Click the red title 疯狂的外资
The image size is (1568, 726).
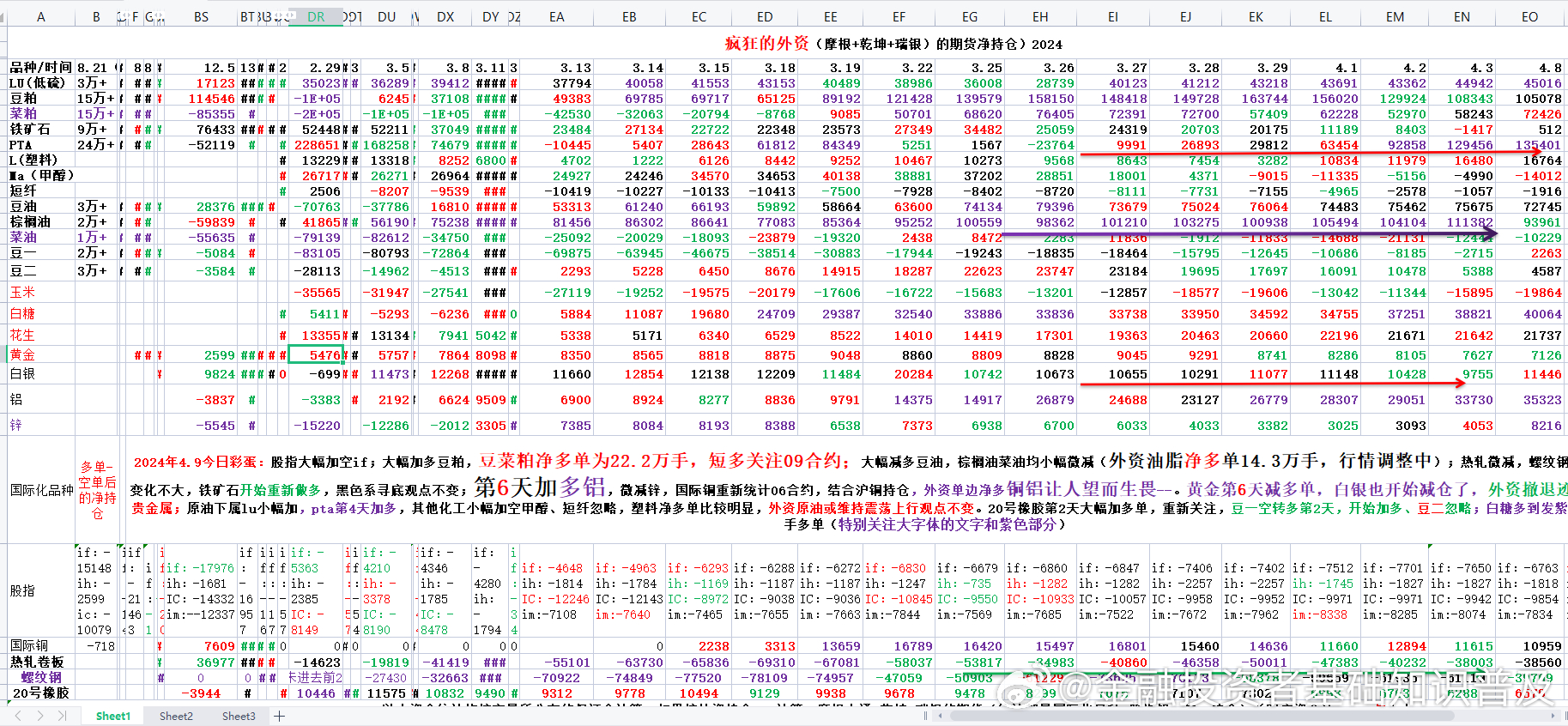766,43
